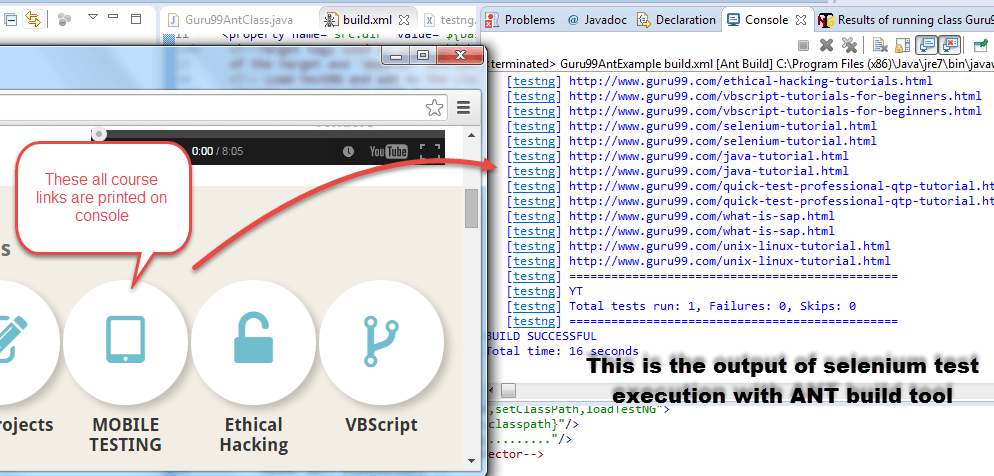Toggle Show Console on standard output change
Screen dimensions: 994x476
[x=926, y=45]
